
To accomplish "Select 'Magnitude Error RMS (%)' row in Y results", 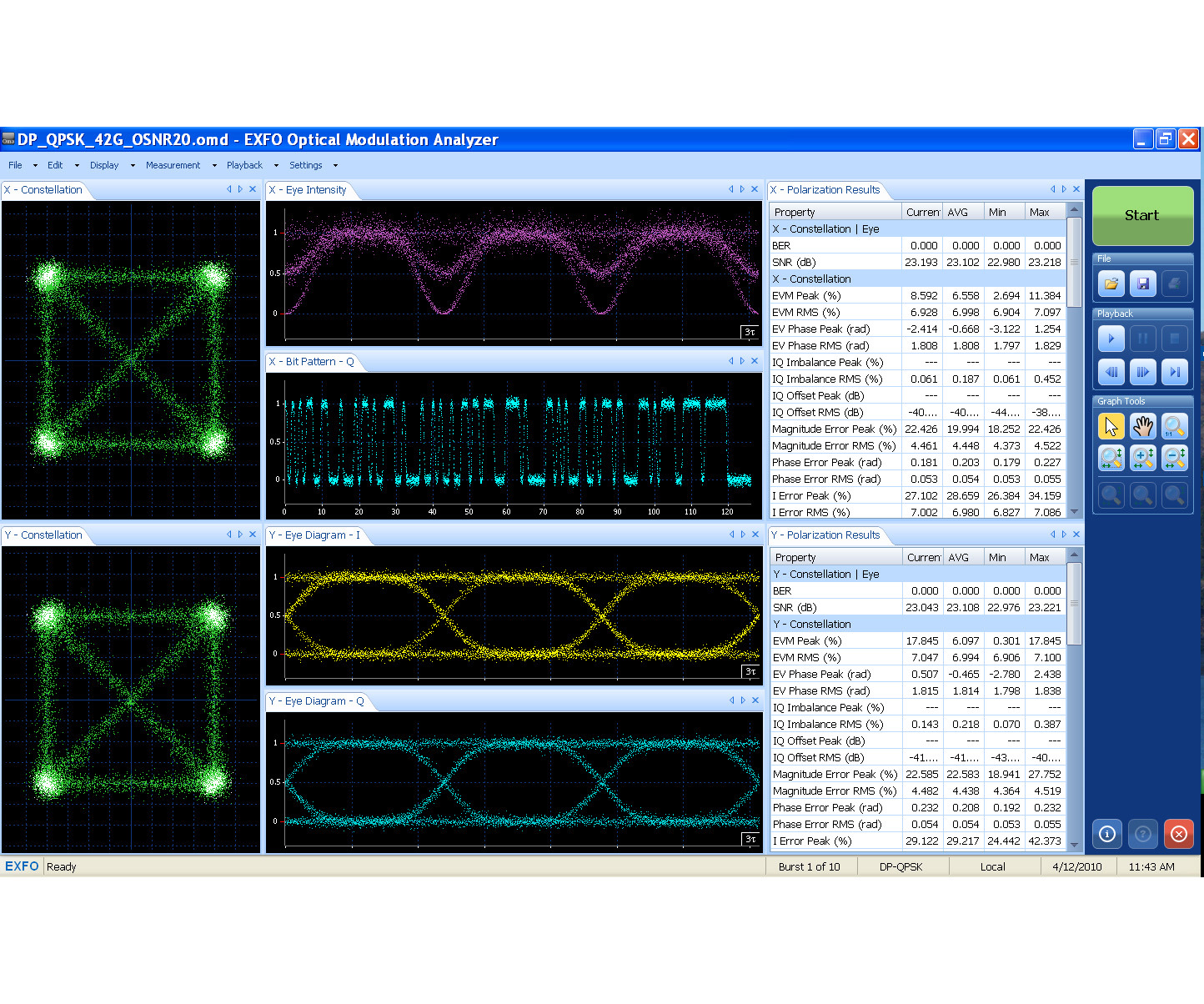I will tap(917, 791).
